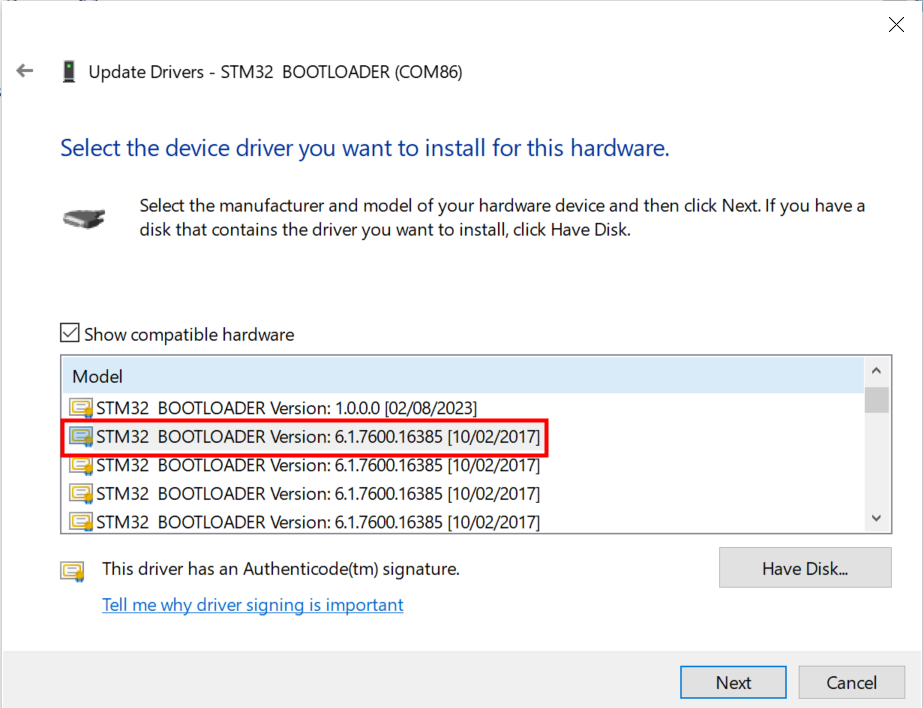Cancel the Update Drivers wizard
Image resolution: width=923 pixels, height=708 pixels.
(851, 682)
